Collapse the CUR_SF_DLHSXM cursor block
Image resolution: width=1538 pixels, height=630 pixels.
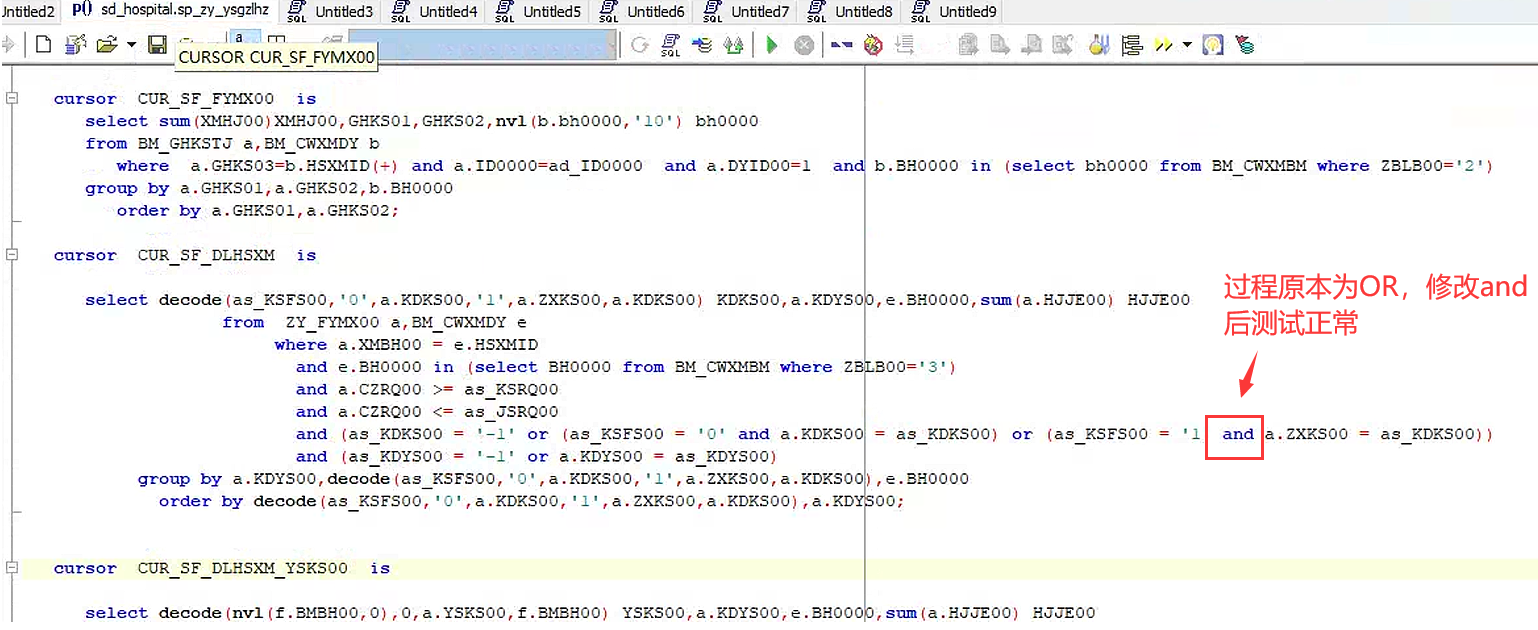point(12,255)
